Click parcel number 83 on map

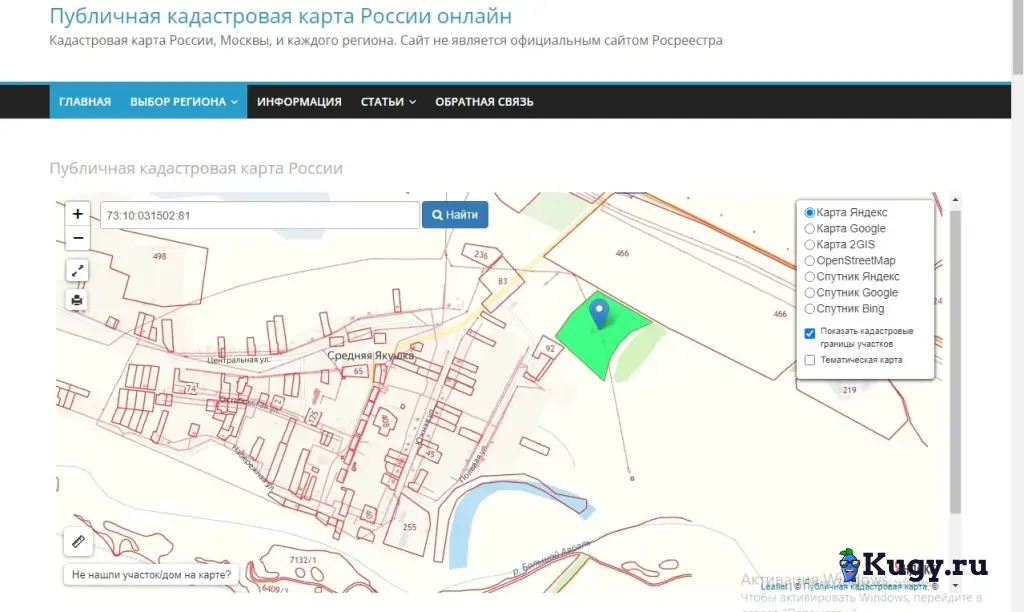pyautogui.click(x=502, y=281)
